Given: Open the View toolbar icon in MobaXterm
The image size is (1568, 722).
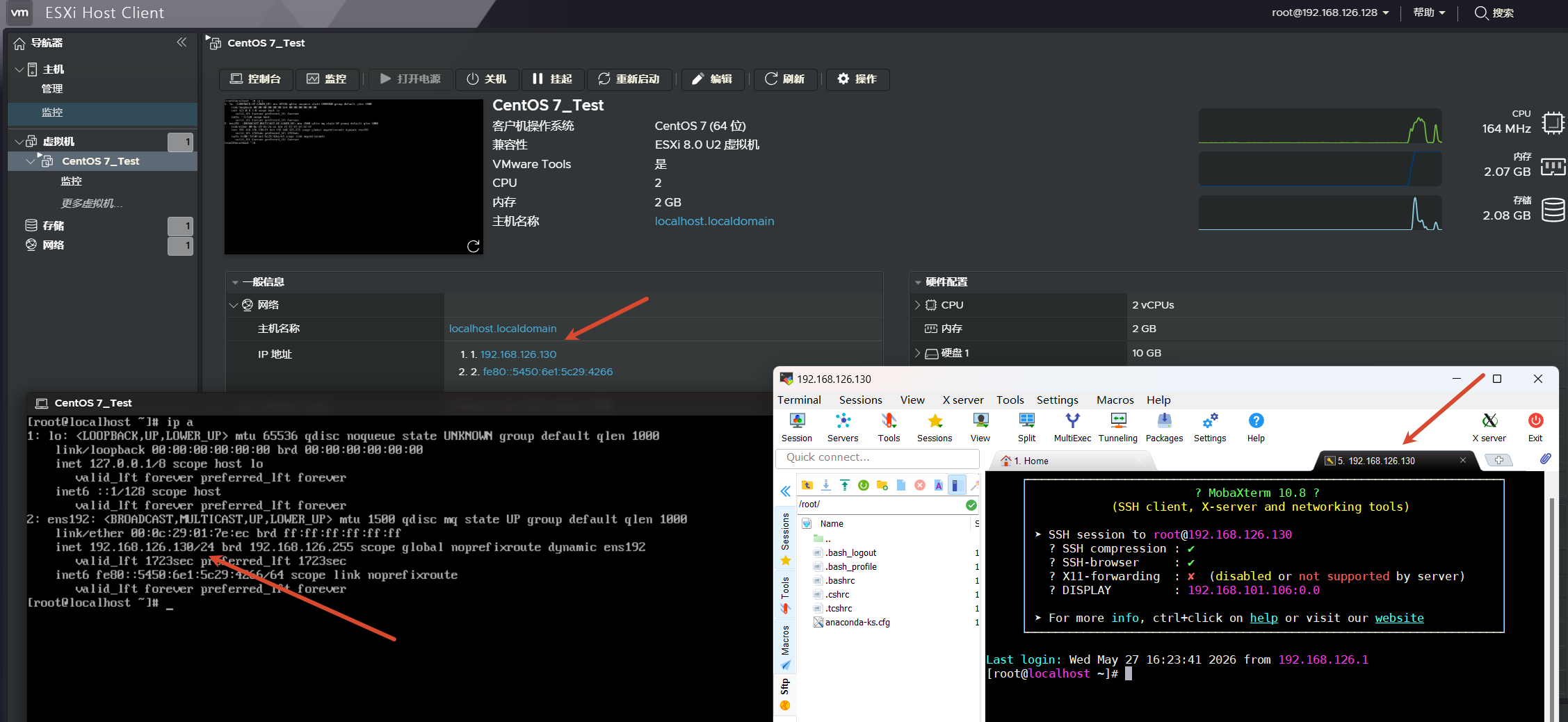Looking at the screenshot, I should coord(980,427).
